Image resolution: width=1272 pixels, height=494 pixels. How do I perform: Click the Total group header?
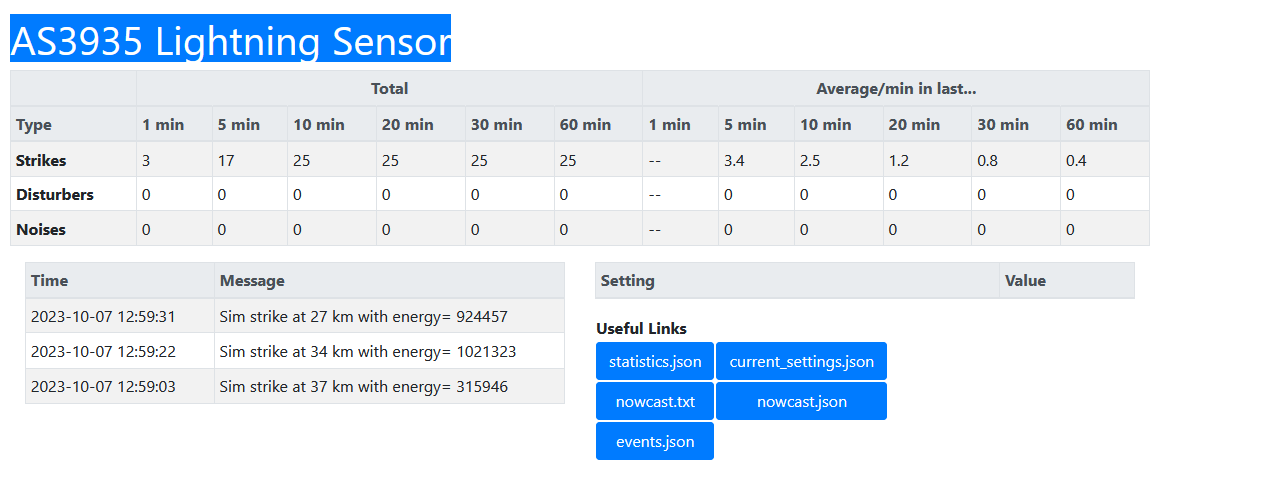tap(389, 88)
